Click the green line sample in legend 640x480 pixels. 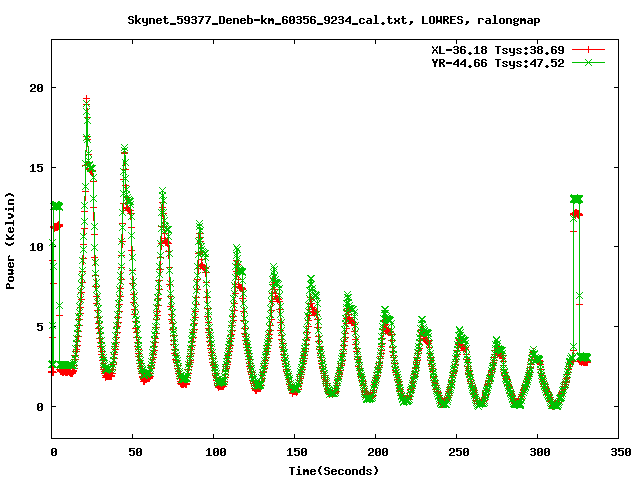[588, 62]
